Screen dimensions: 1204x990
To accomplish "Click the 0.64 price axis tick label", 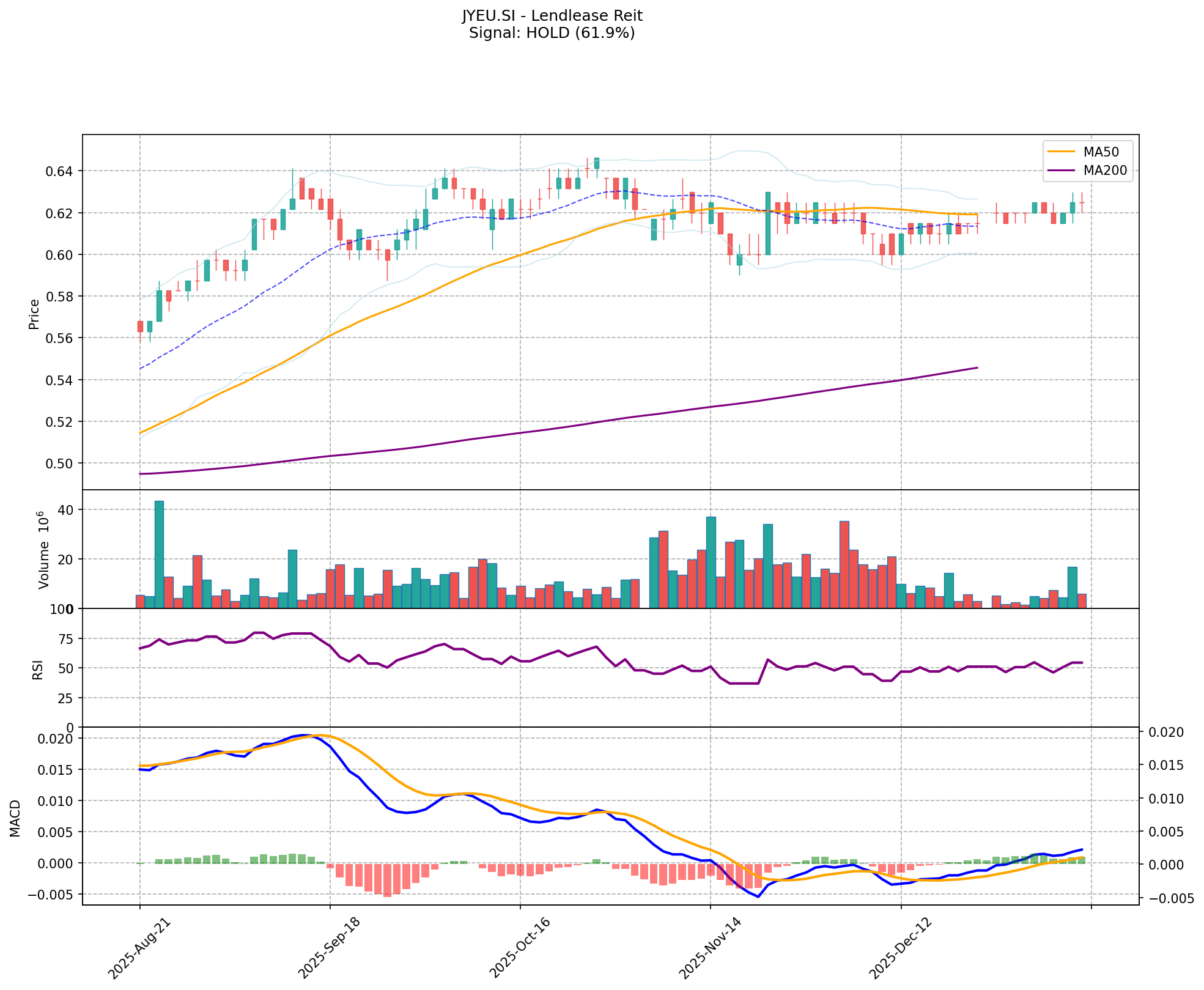I will click(x=61, y=171).
